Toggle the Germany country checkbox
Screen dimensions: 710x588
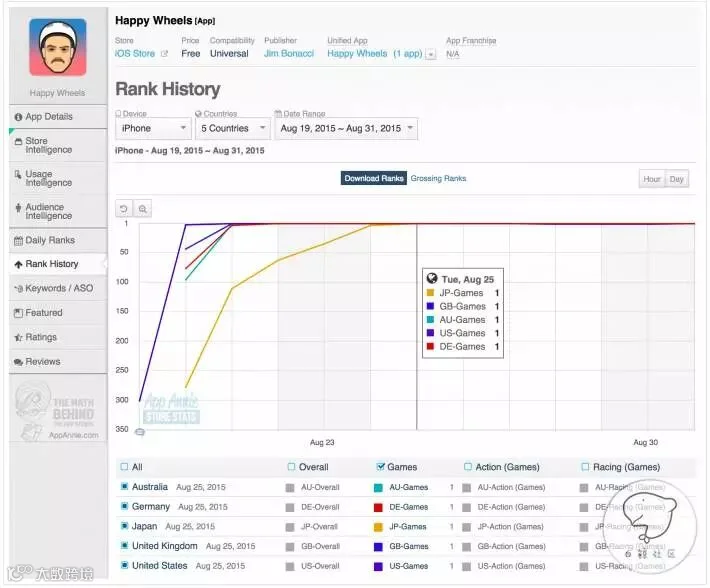[124, 506]
